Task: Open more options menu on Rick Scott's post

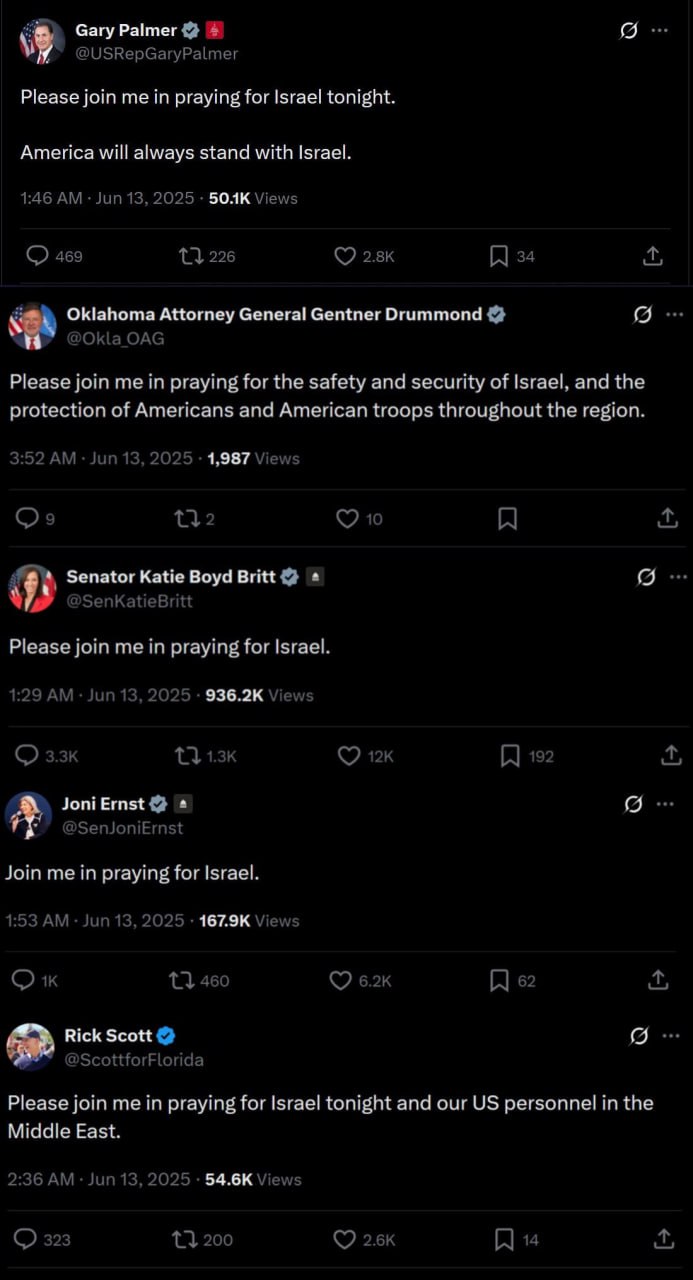Action: click(x=672, y=1036)
